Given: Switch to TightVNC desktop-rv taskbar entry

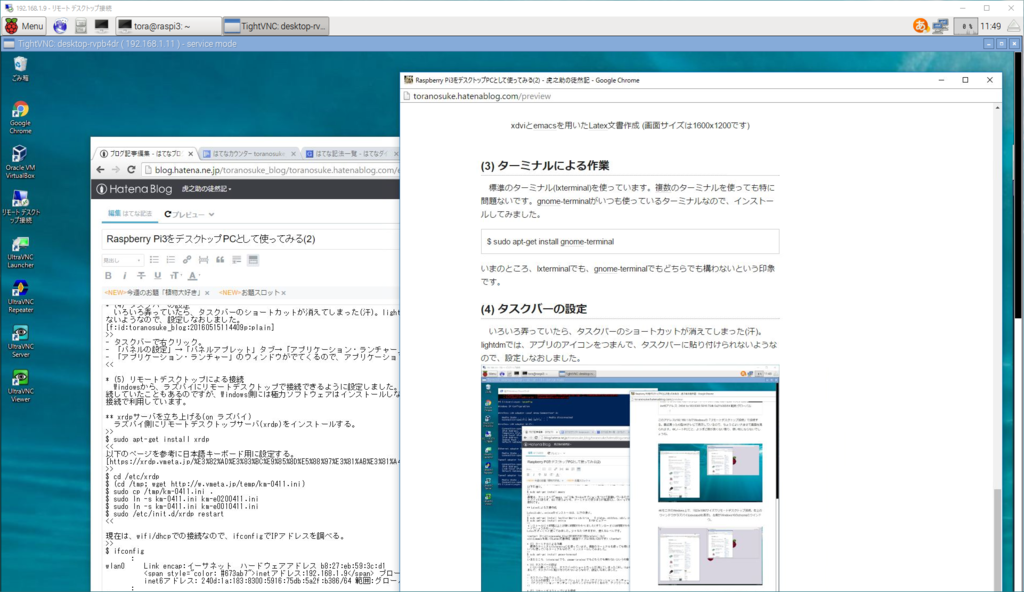Looking at the screenshot, I should click(275, 26).
